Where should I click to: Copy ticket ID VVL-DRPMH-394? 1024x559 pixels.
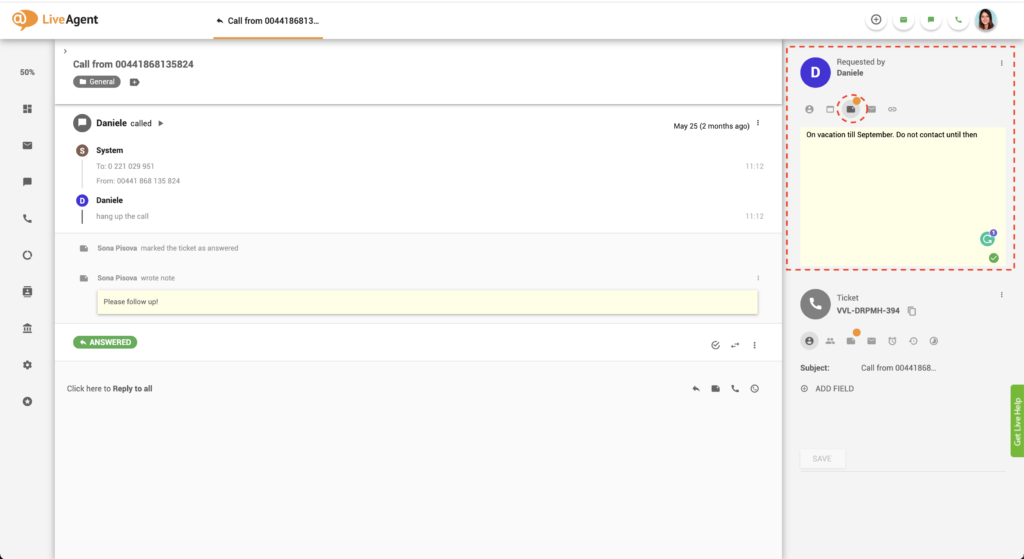tap(912, 311)
